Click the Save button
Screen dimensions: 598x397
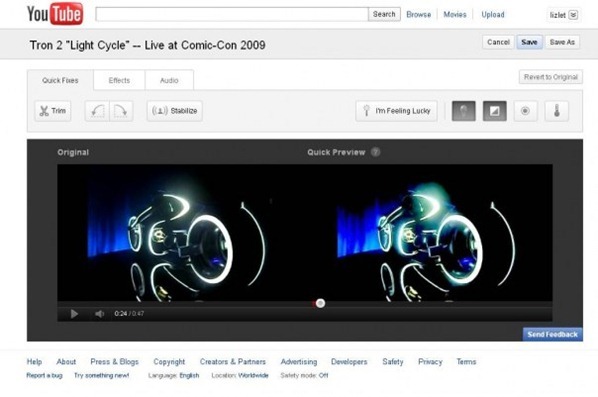coord(529,42)
